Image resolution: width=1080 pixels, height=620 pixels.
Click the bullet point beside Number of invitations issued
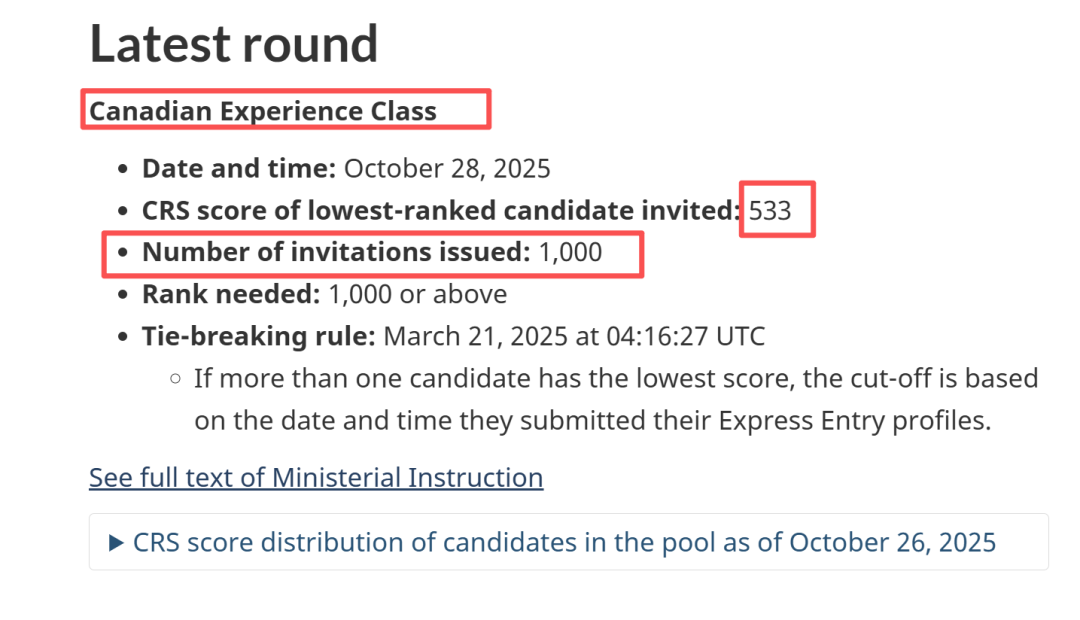(x=123, y=253)
